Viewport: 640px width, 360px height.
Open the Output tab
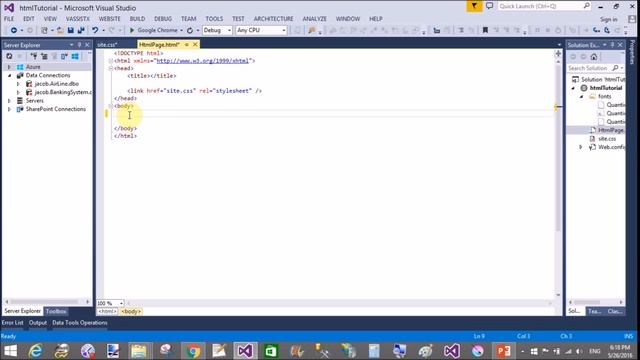38,322
